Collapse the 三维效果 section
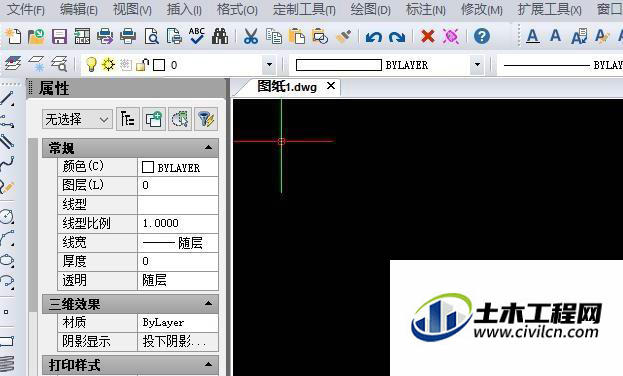The image size is (623, 376). [x=208, y=304]
